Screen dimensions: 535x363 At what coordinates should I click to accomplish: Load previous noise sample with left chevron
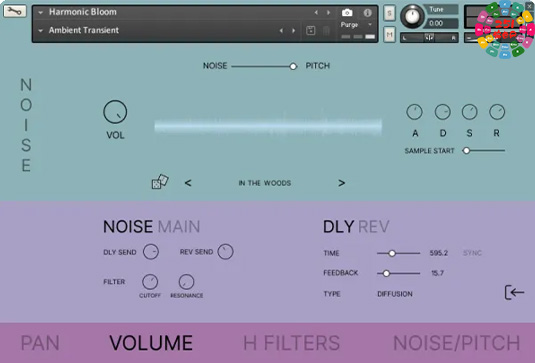tap(188, 183)
